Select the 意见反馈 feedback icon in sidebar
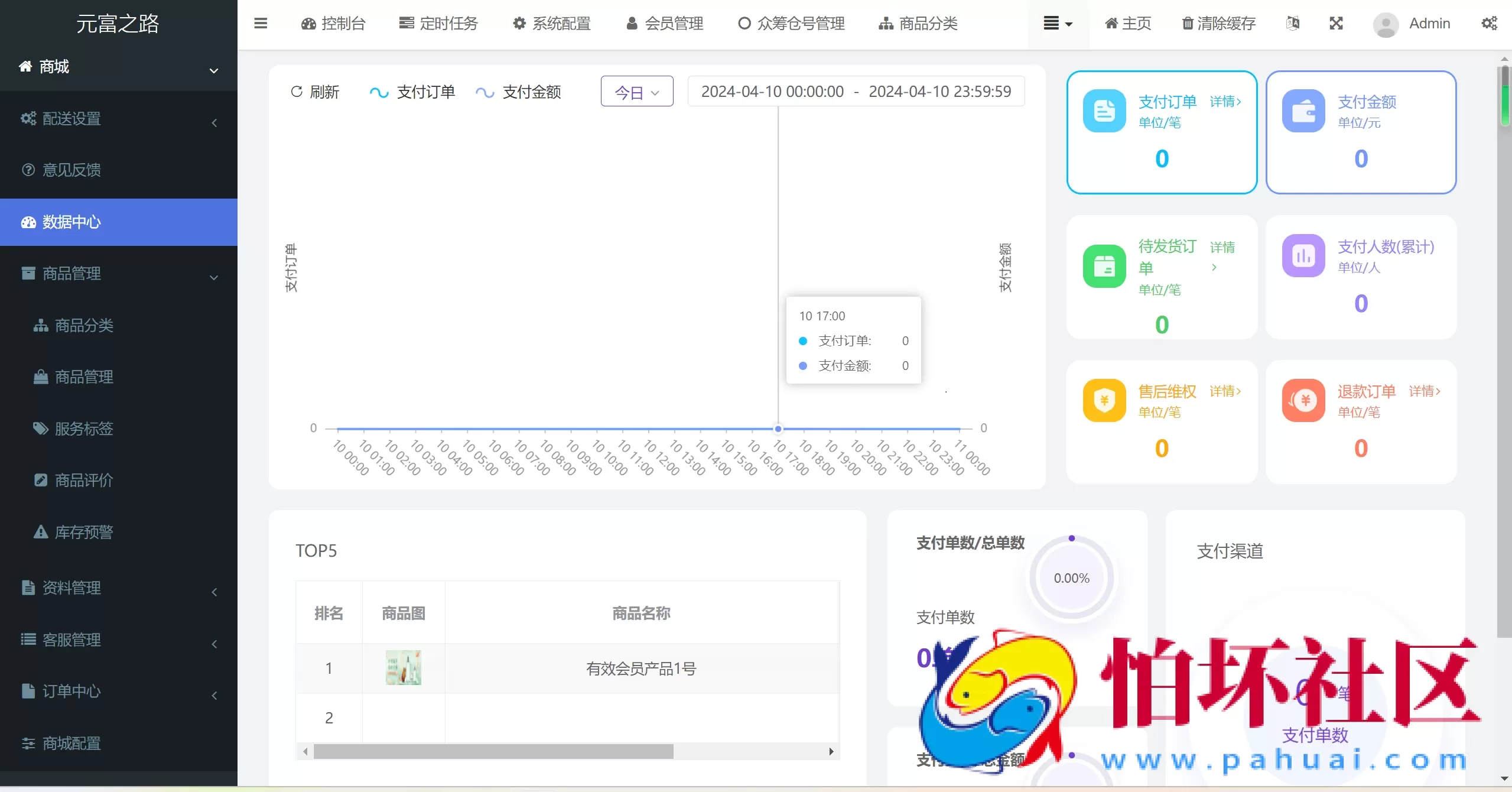This screenshot has width=1512, height=792. 27,170
